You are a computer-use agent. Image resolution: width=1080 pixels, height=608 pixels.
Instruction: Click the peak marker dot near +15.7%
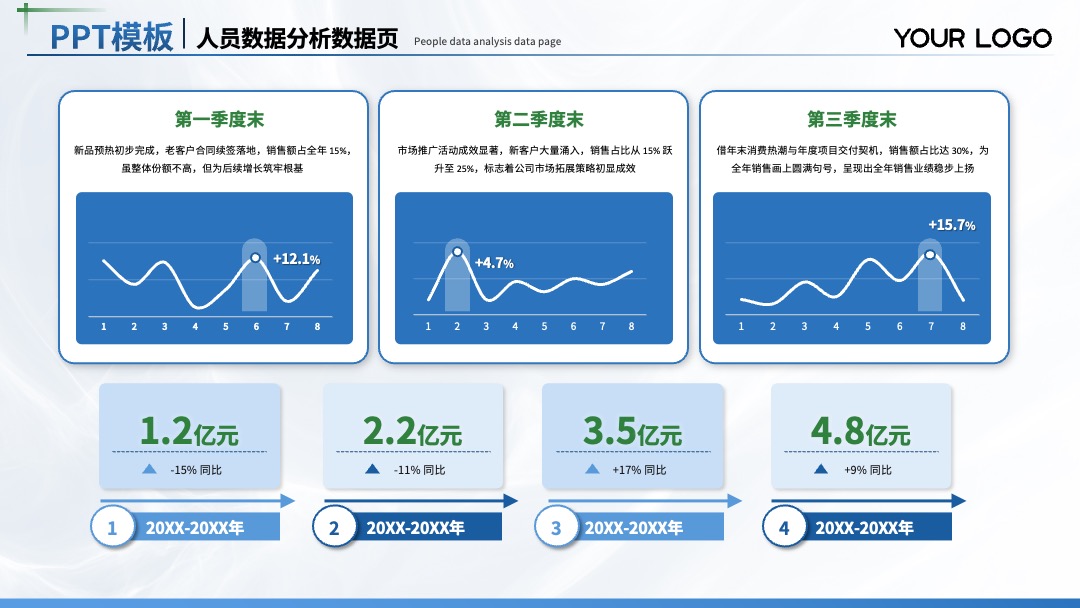click(930, 255)
